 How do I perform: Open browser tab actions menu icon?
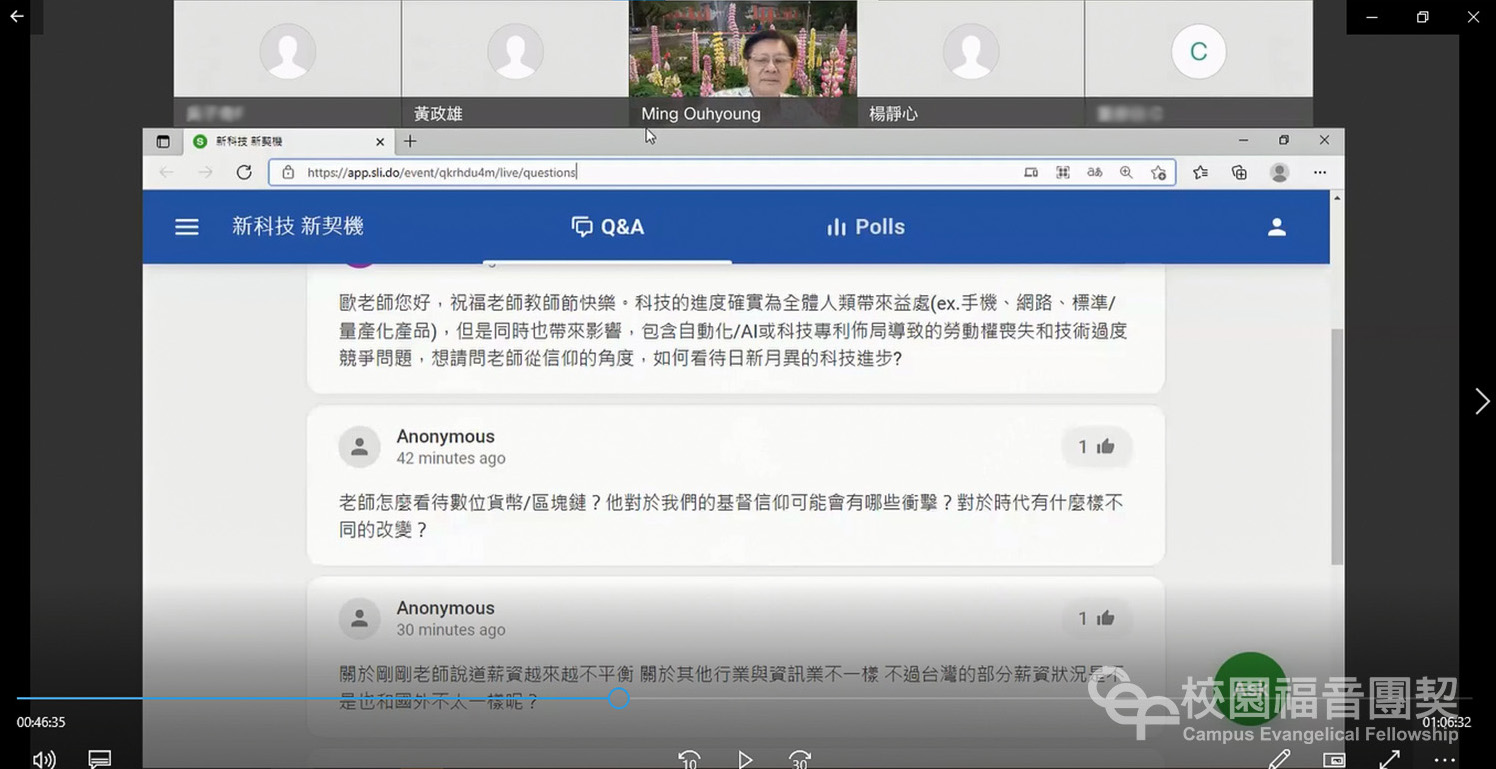(163, 142)
